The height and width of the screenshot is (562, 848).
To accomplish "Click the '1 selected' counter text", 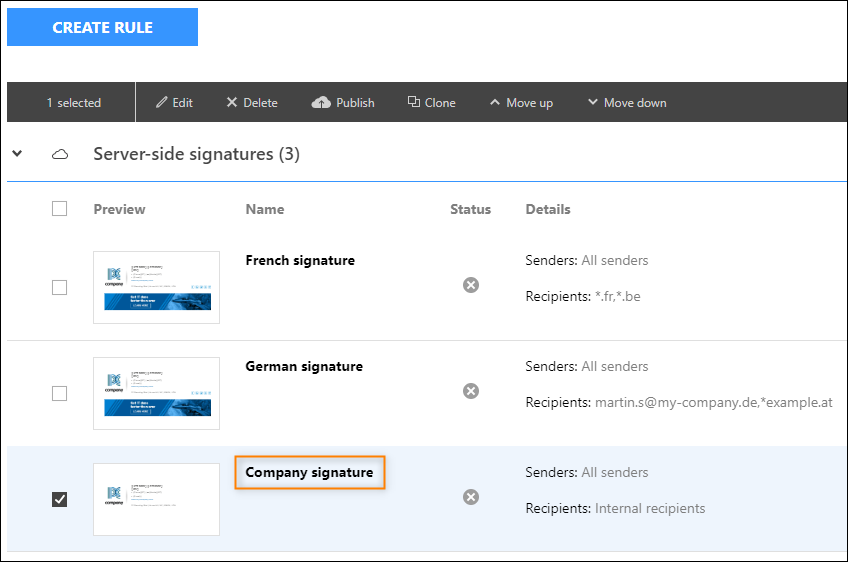I will (x=74, y=103).
